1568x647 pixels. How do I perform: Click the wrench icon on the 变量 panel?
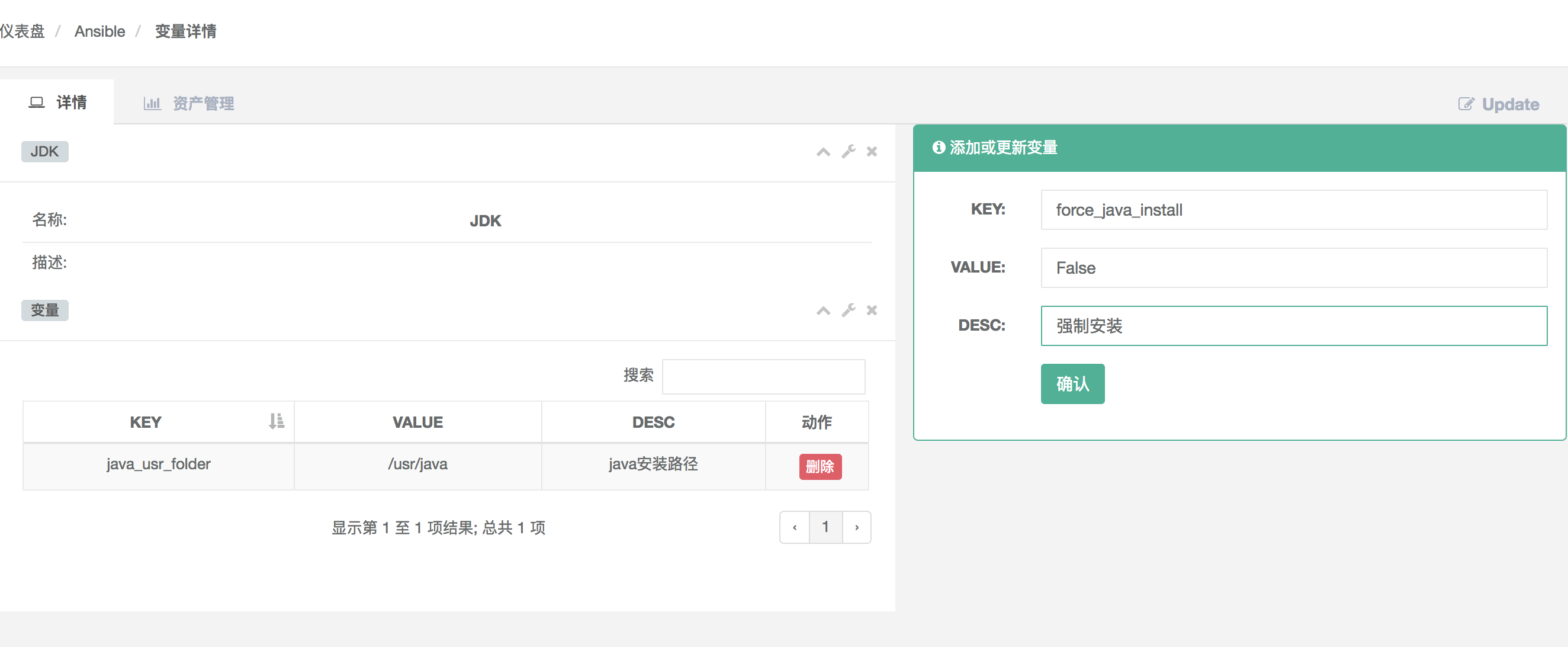(849, 310)
